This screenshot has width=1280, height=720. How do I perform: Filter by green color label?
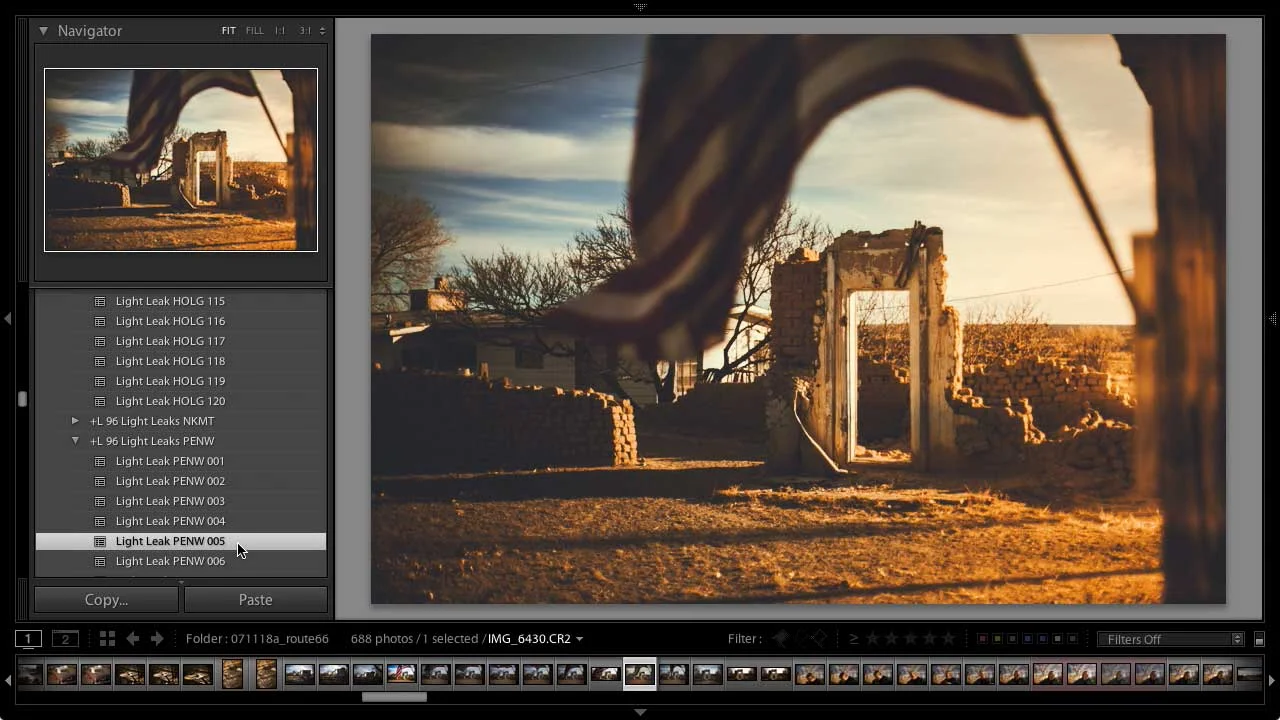[1012, 639]
